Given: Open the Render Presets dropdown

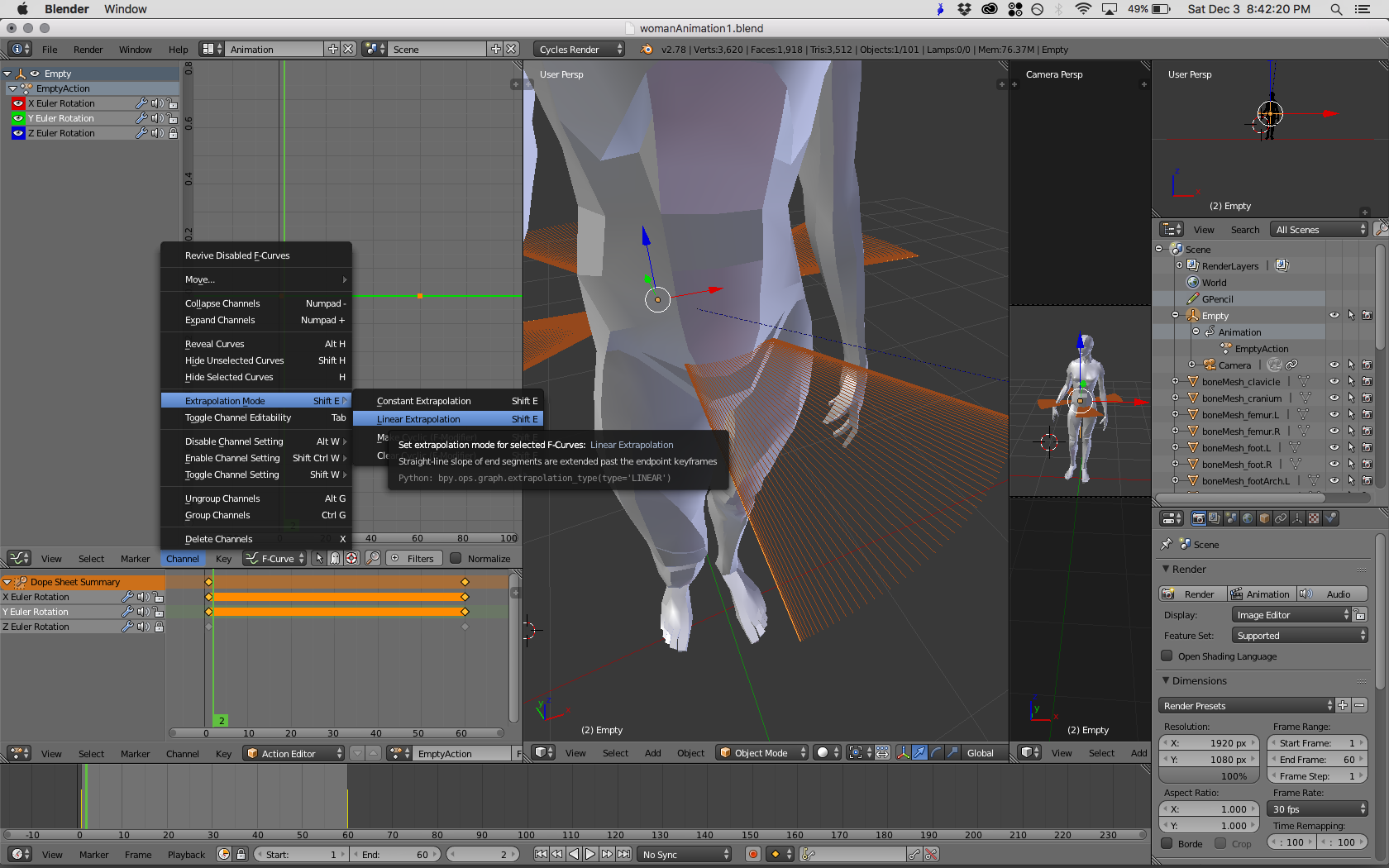Looking at the screenshot, I should (x=1247, y=706).
